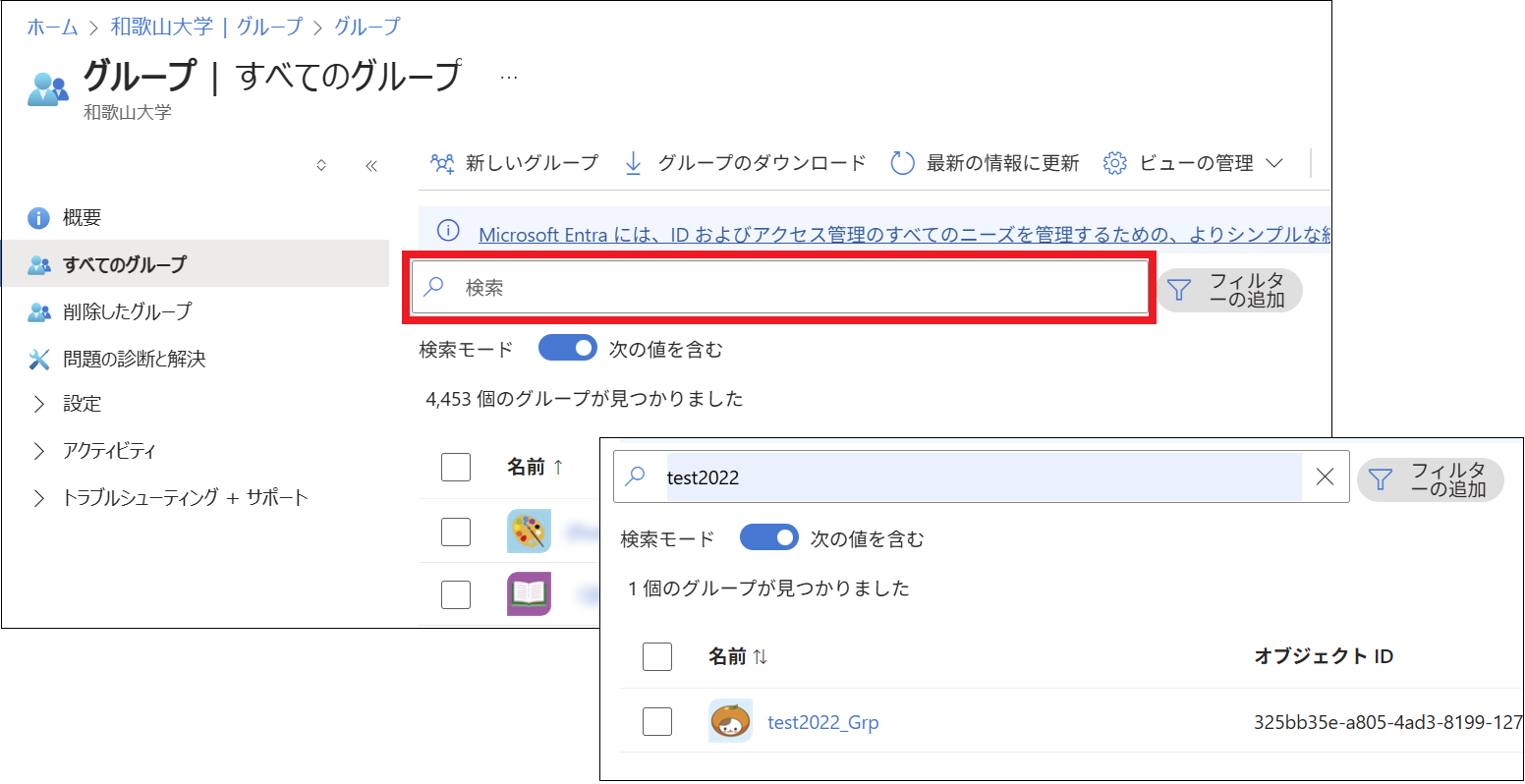The height and width of the screenshot is (784, 1525).
Task: Refresh with the 最新の情報に更新 icon
Action: pyautogui.click(x=902, y=163)
